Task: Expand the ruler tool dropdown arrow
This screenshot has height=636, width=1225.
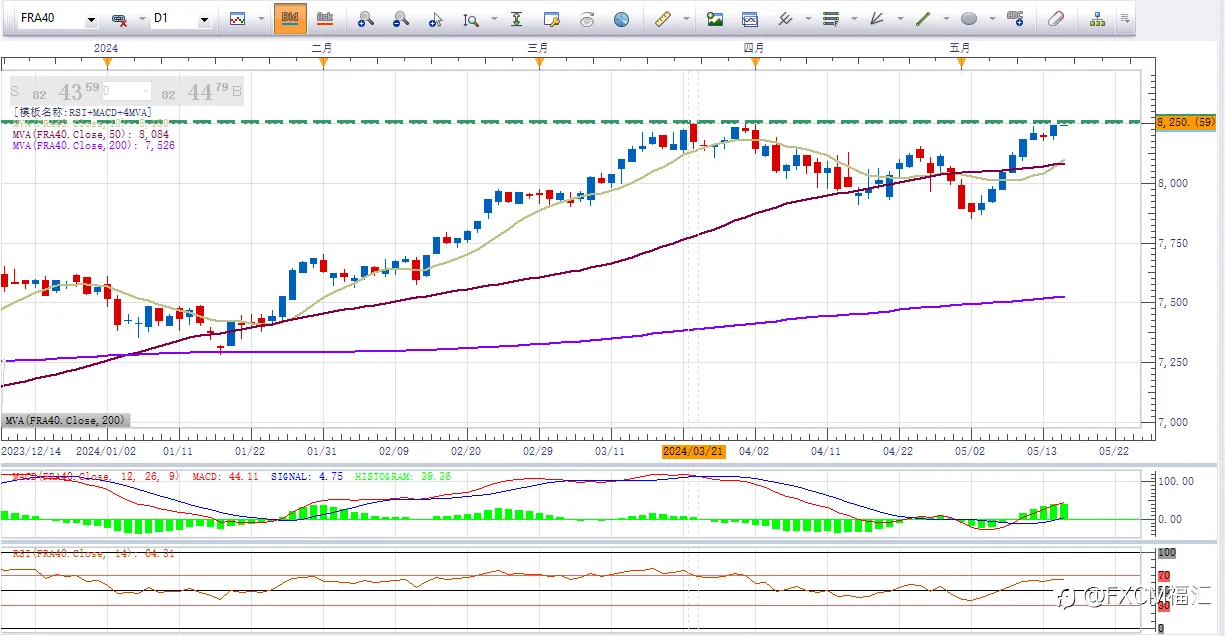Action: click(685, 19)
